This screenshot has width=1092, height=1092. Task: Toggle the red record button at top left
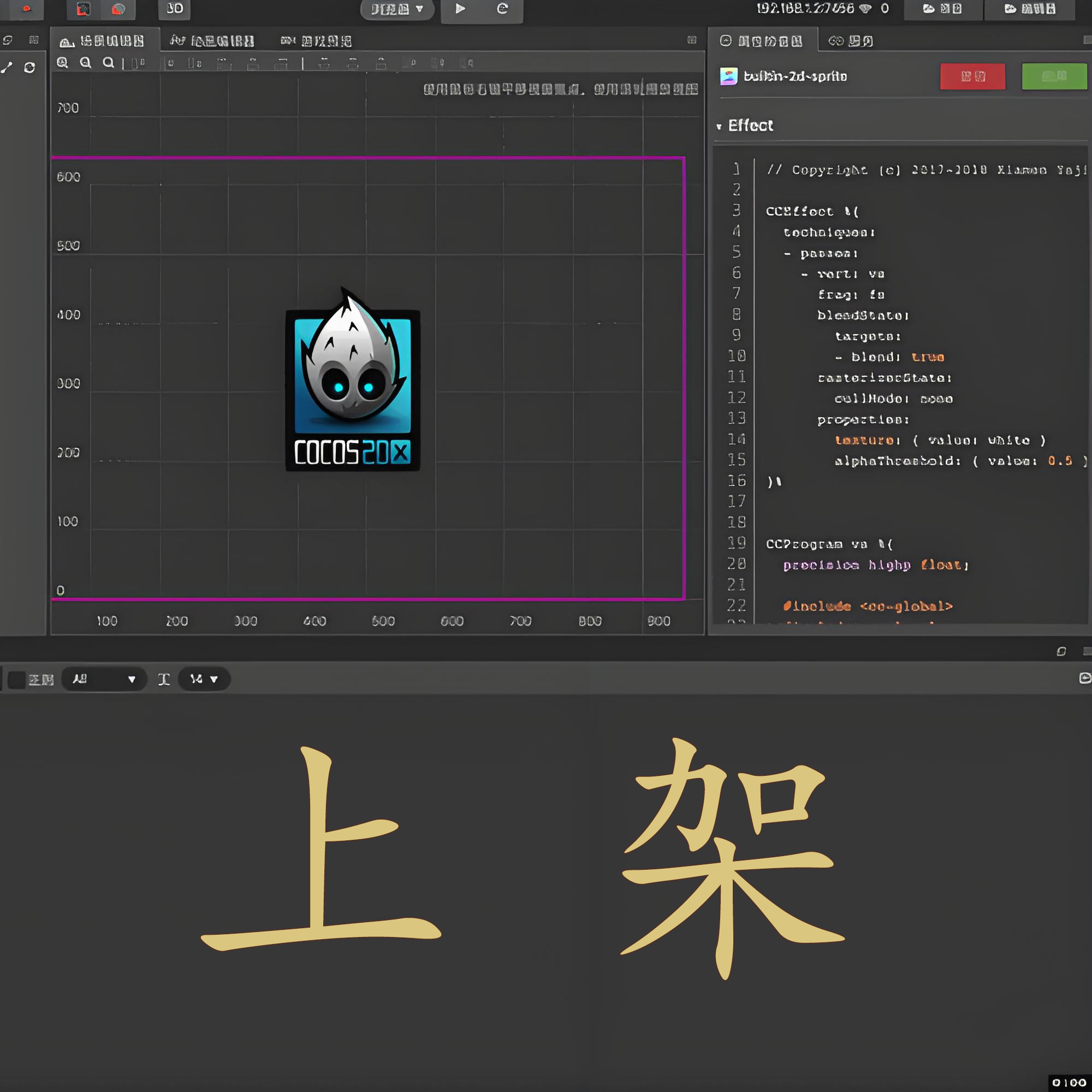tap(26, 9)
